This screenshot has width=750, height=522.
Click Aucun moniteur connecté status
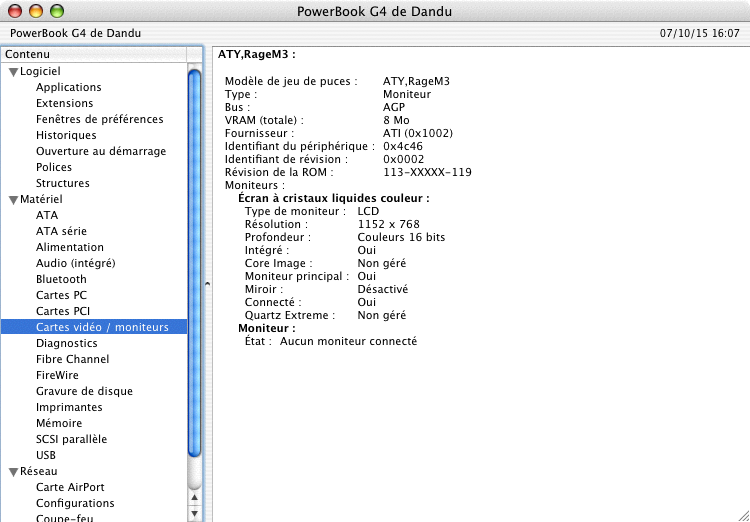click(348, 342)
